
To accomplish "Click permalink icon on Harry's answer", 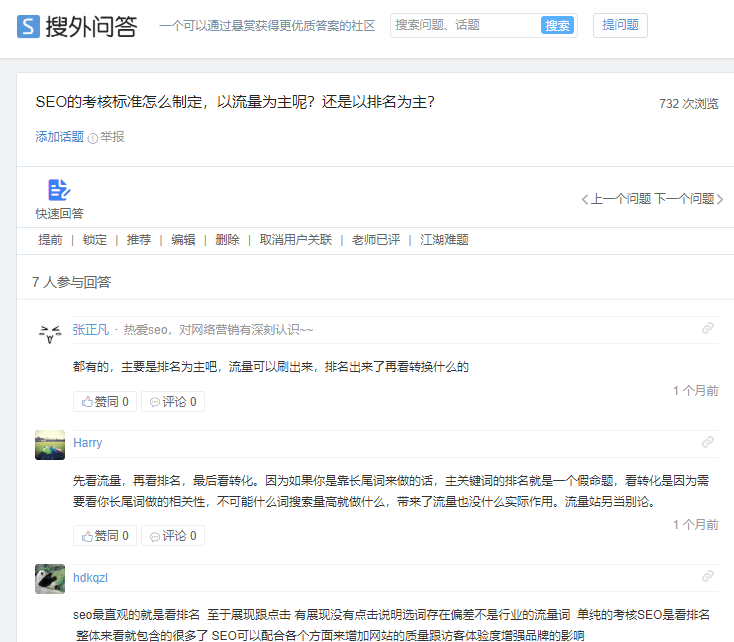I will point(708,442).
